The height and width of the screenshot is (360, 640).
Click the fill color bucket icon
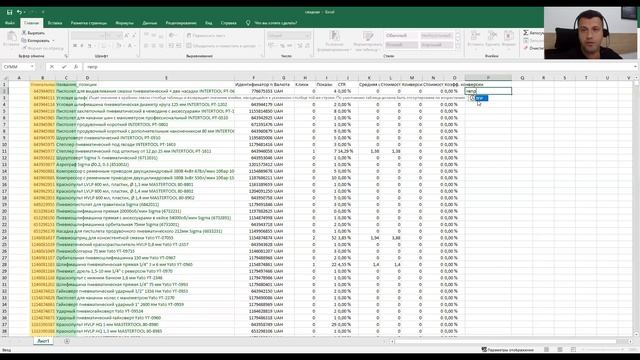[118, 46]
